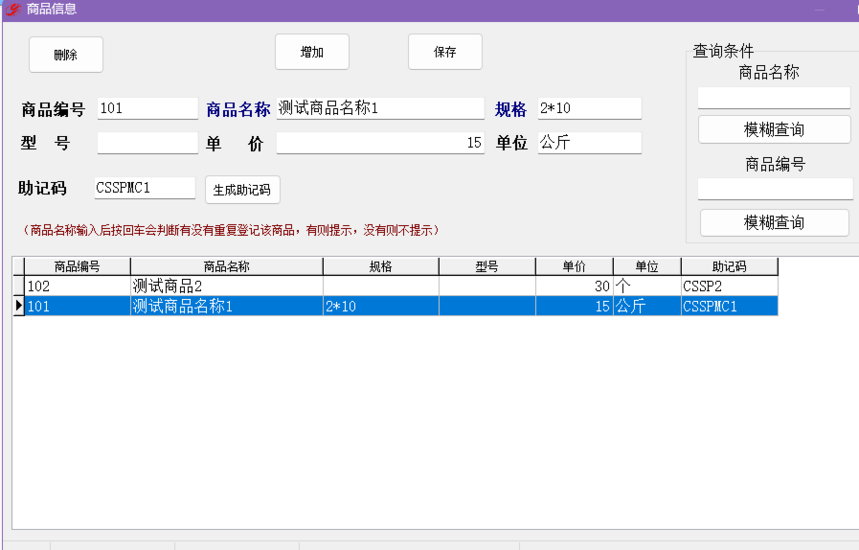Select grid cell 2*10 in row 101
The height and width of the screenshot is (550, 859).
381,306
